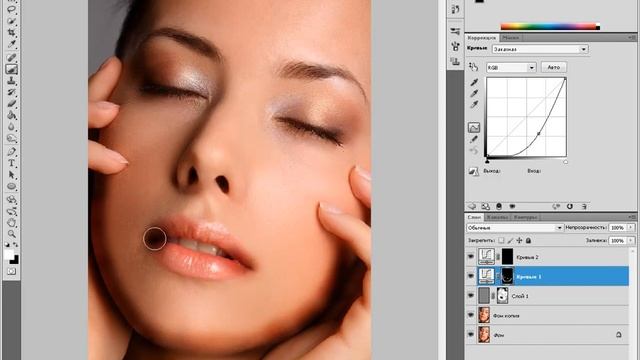Toggle clipping display icon beside Выход
Image resolution: width=640 pixels, height=360 pixels.
click(473, 171)
